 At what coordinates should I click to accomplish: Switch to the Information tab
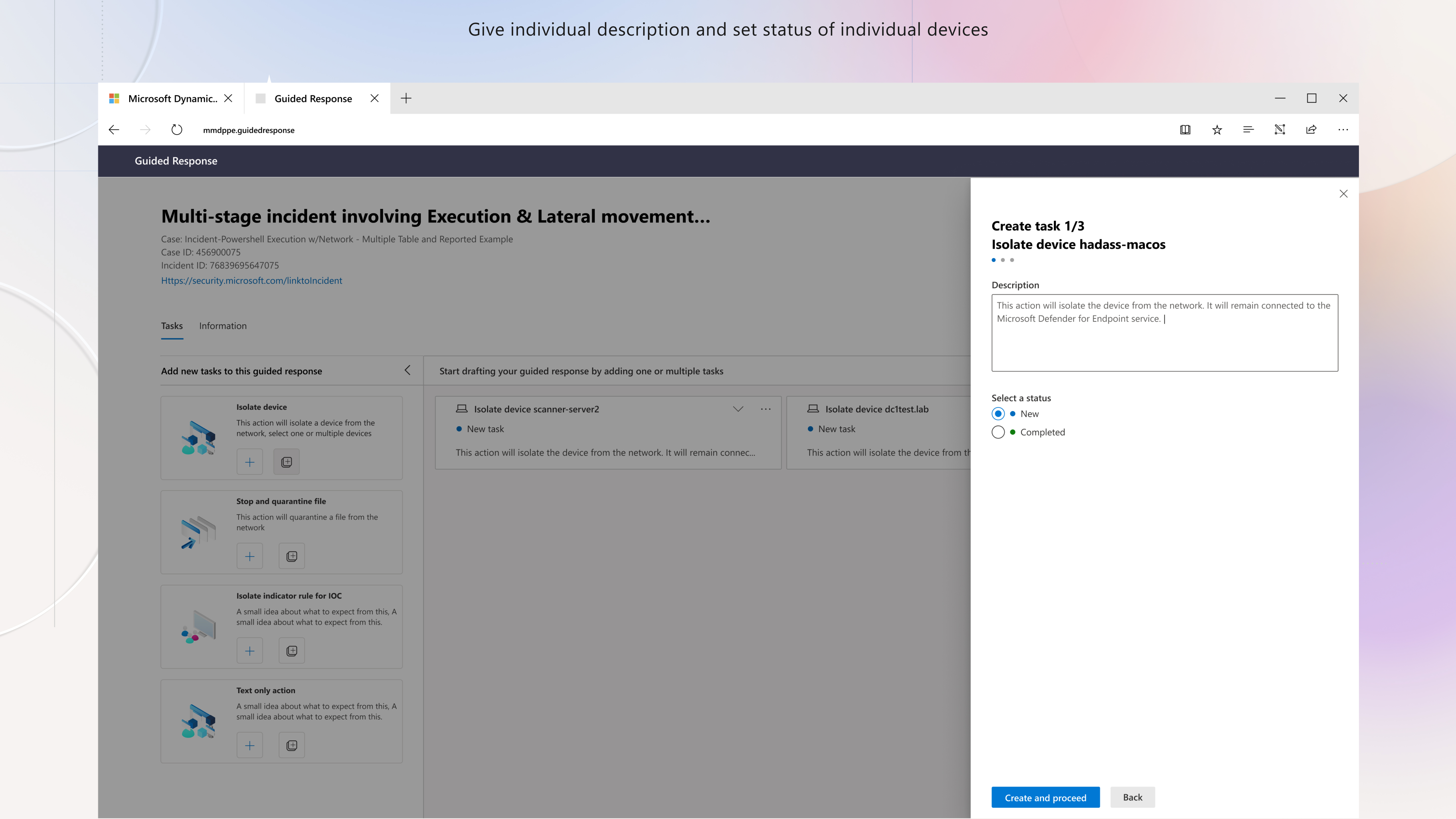(x=223, y=326)
